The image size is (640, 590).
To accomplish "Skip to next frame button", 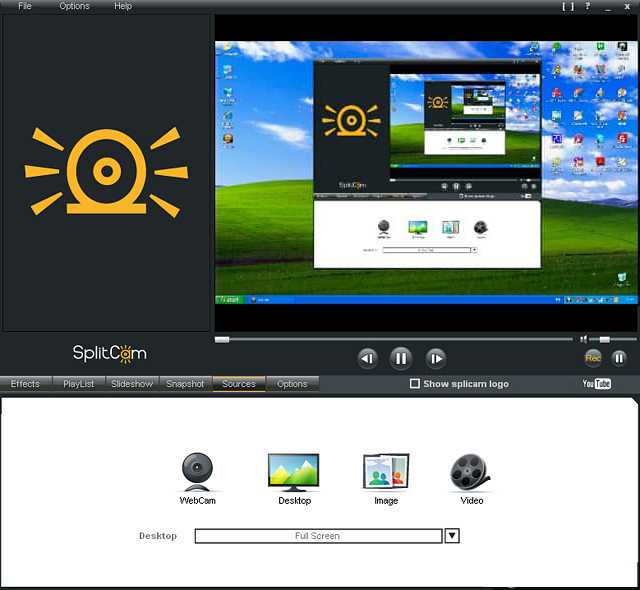I will (x=435, y=358).
